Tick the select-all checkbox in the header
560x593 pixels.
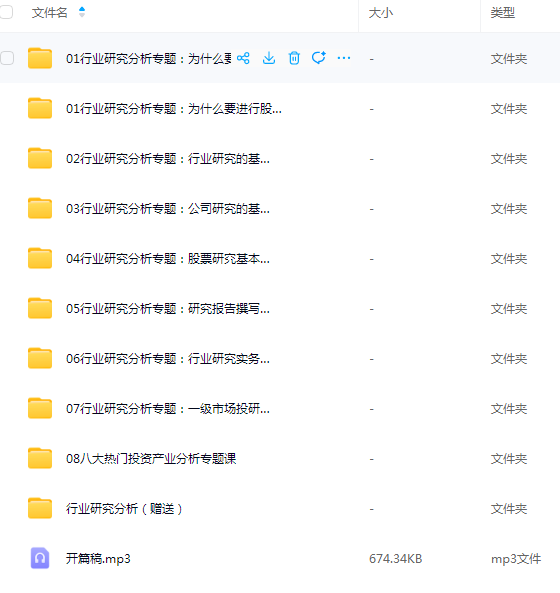[x=6, y=12]
